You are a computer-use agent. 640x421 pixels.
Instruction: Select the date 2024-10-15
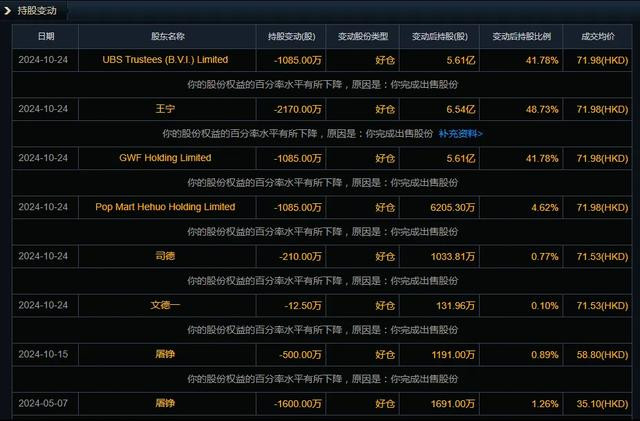tap(43, 354)
